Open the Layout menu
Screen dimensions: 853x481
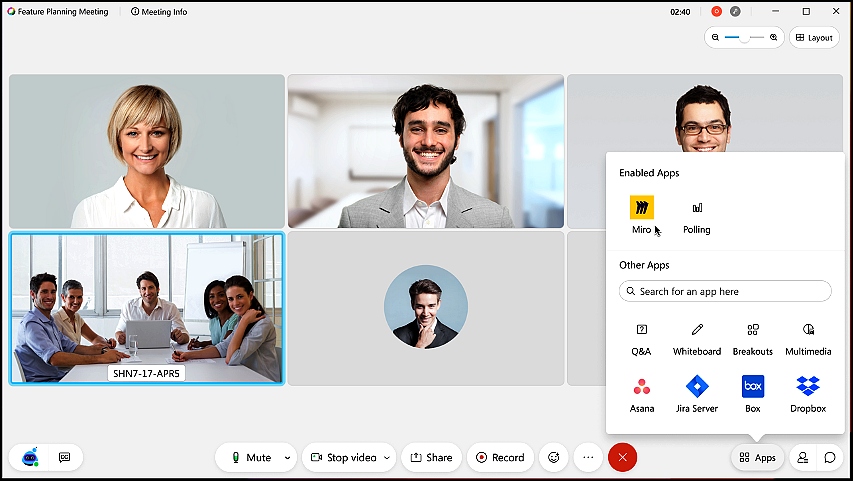(814, 38)
